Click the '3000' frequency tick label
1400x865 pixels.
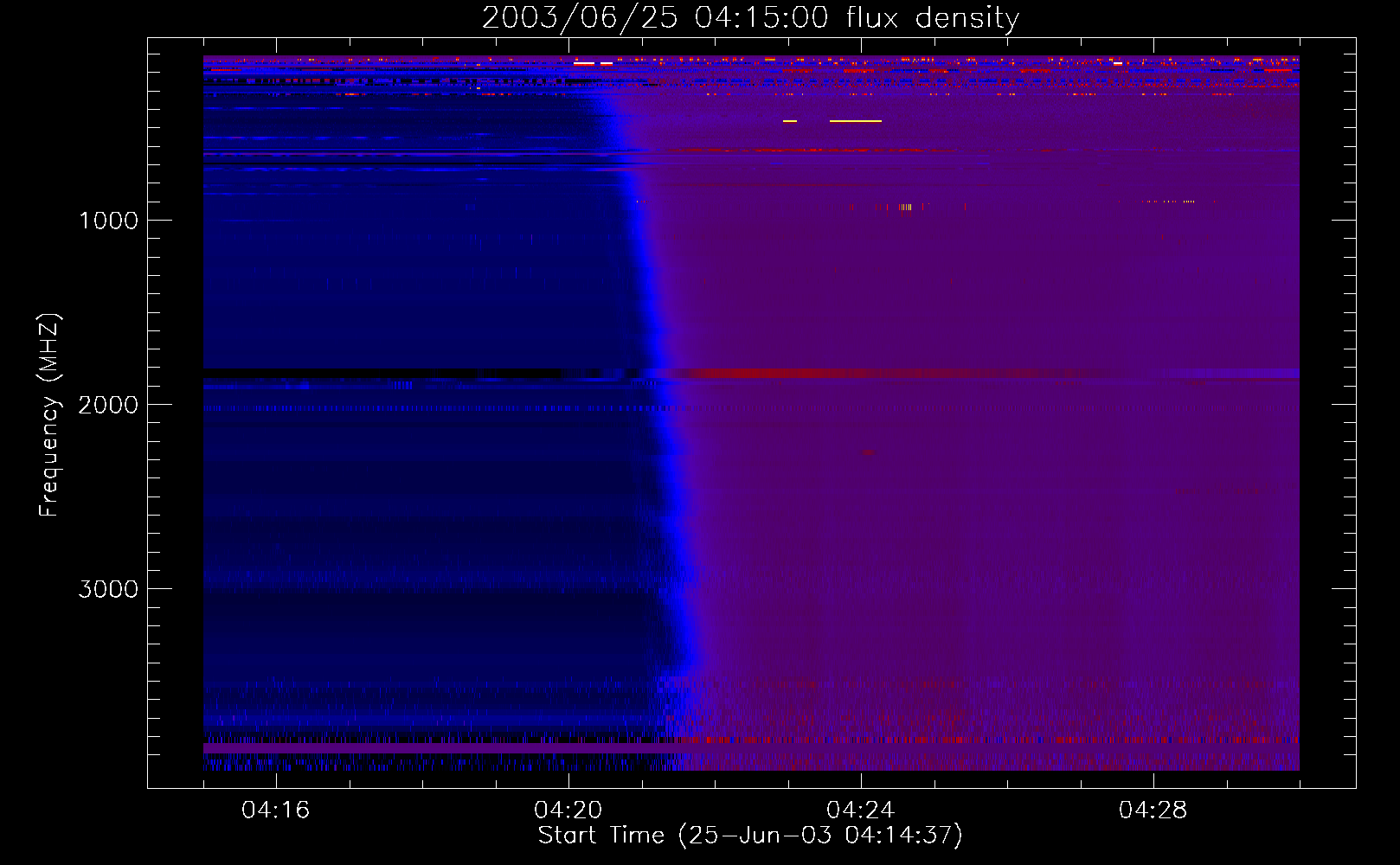tap(108, 588)
